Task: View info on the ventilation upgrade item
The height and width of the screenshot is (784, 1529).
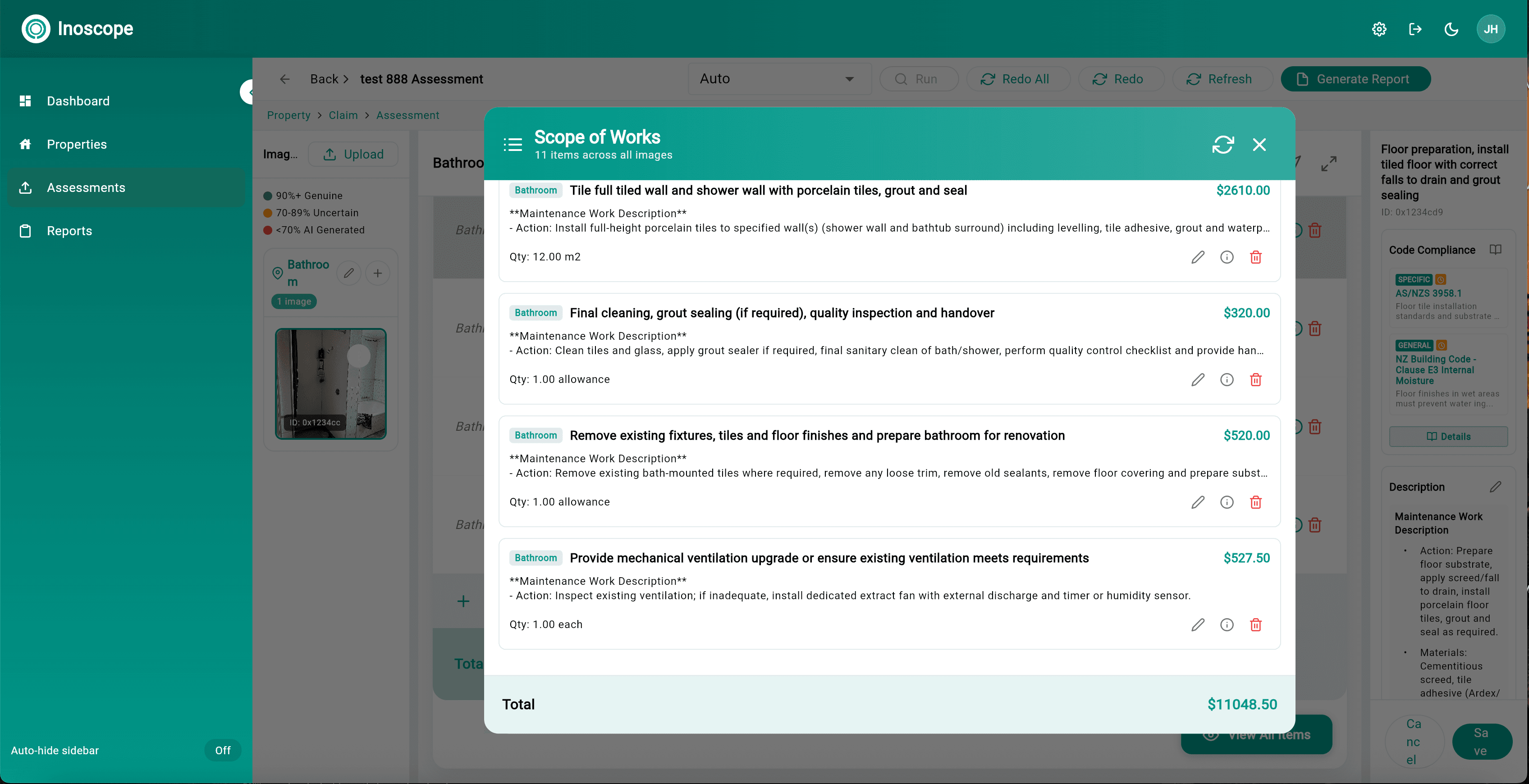Action: click(x=1227, y=624)
